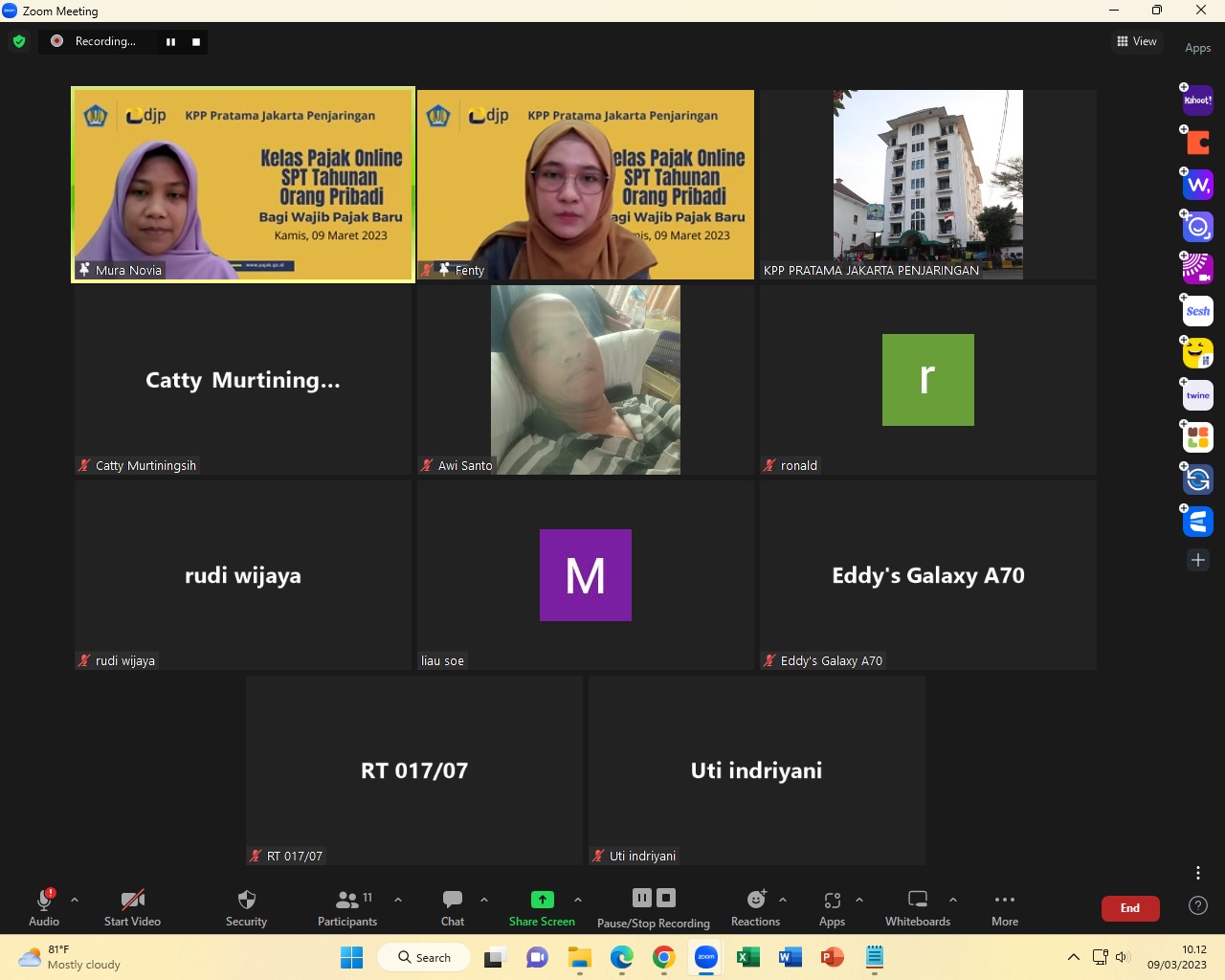The height and width of the screenshot is (980, 1225).
Task: Expand the Participants options arrow
Action: tap(398, 900)
